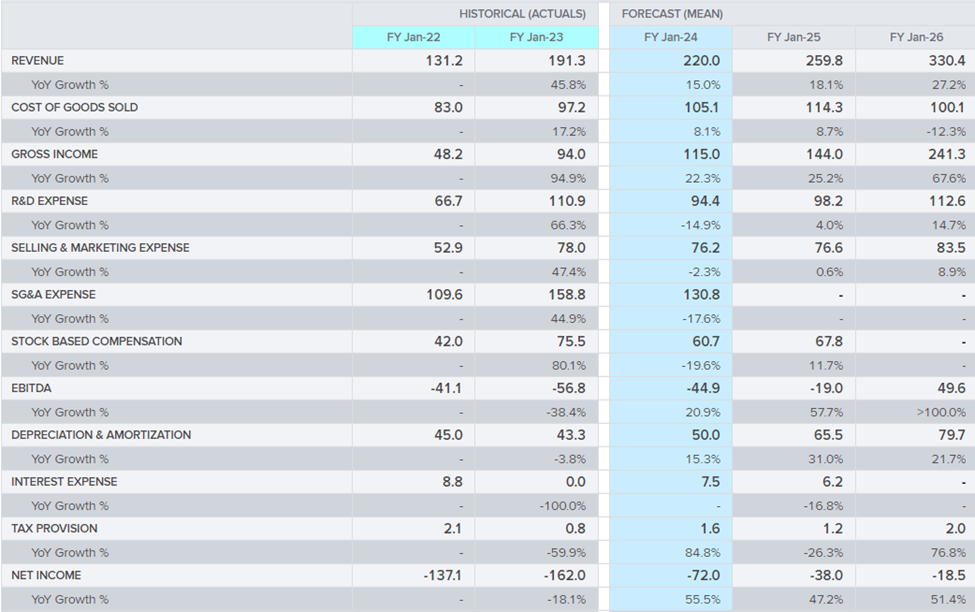Click the FY Jan-26 revenue value 330.4

tap(947, 61)
